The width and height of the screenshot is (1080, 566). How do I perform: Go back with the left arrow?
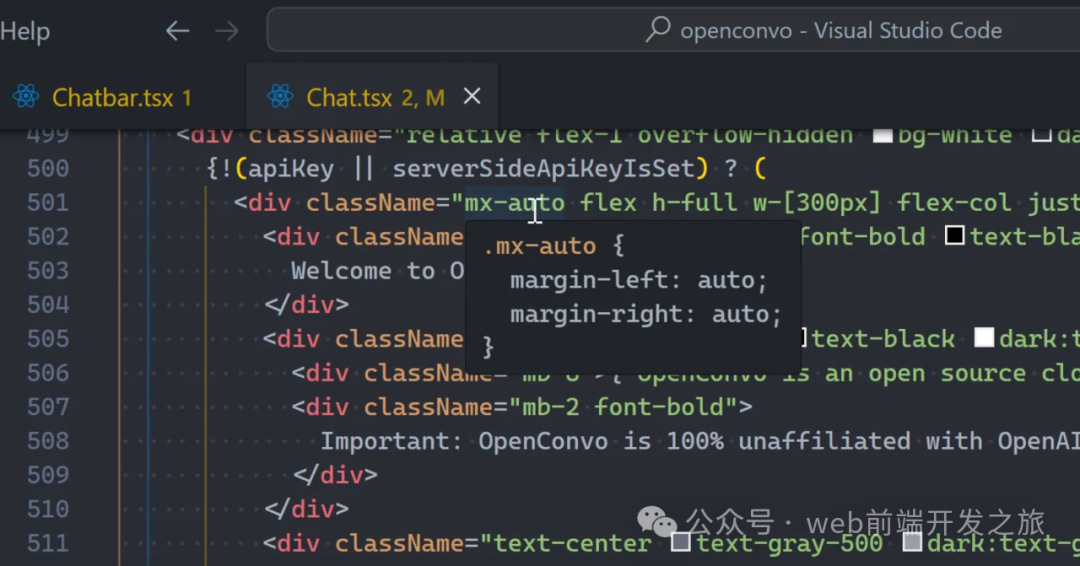[x=178, y=31]
